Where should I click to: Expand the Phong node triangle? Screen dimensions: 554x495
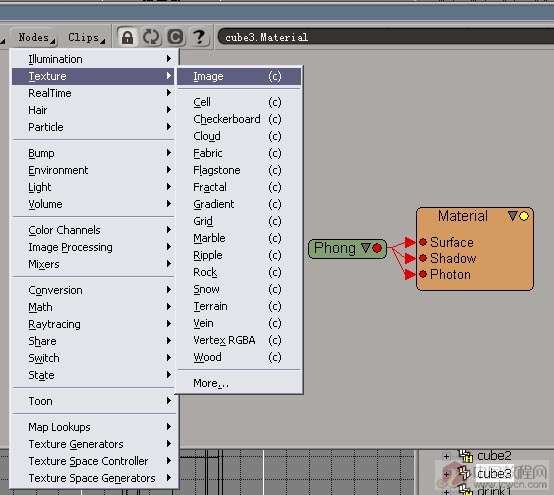366,248
